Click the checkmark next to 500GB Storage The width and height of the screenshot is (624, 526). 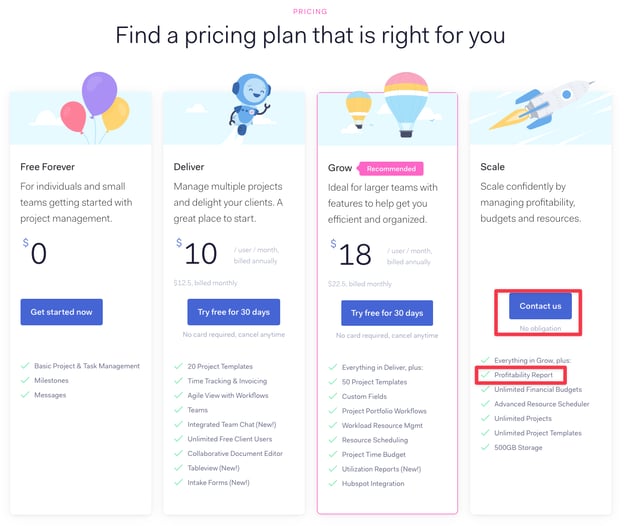(x=485, y=447)
